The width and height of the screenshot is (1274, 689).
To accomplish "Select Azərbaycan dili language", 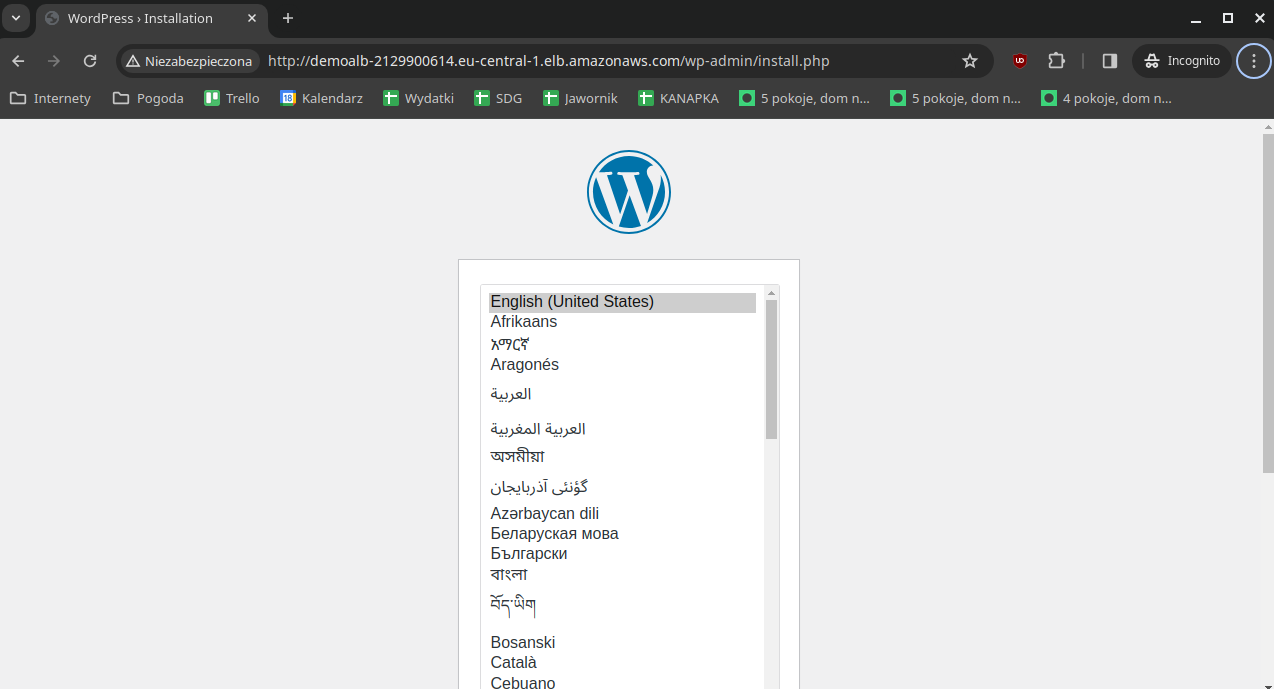I will pyautogui.click(x=622, y=514).
